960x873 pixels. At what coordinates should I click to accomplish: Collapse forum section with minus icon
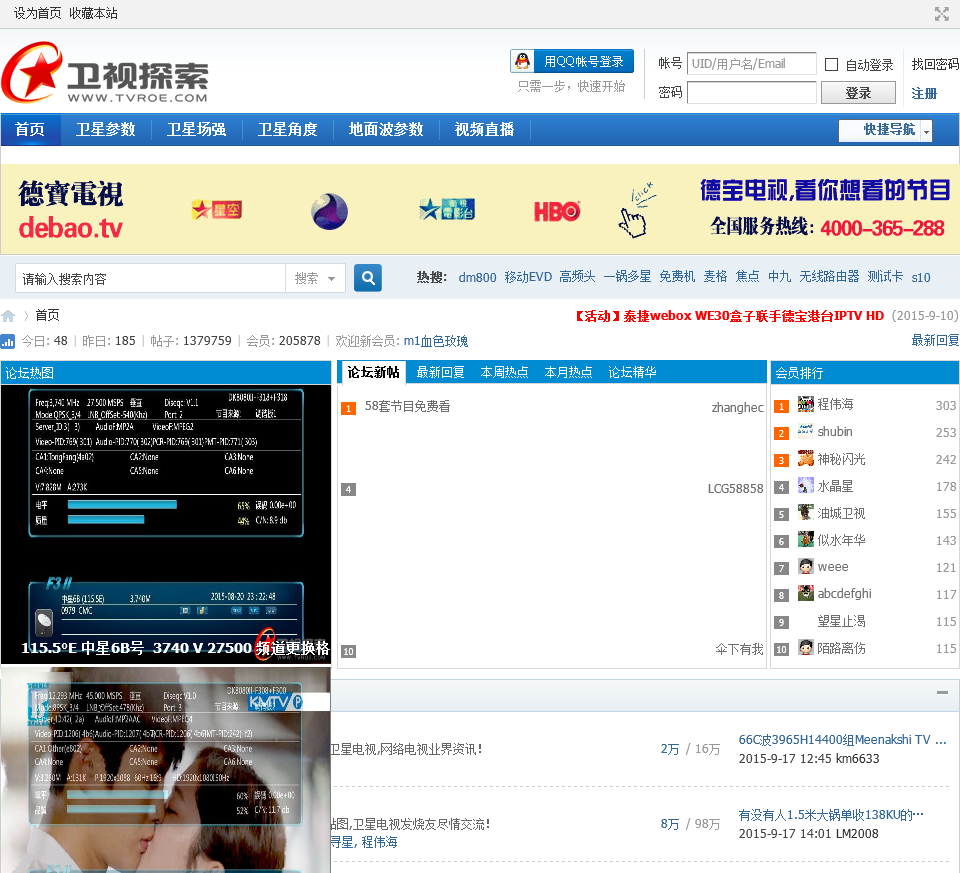click(942, 692)
